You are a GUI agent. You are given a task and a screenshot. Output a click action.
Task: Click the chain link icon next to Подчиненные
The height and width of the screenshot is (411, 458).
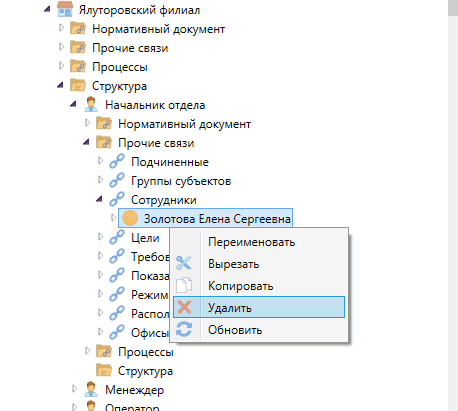117,161
